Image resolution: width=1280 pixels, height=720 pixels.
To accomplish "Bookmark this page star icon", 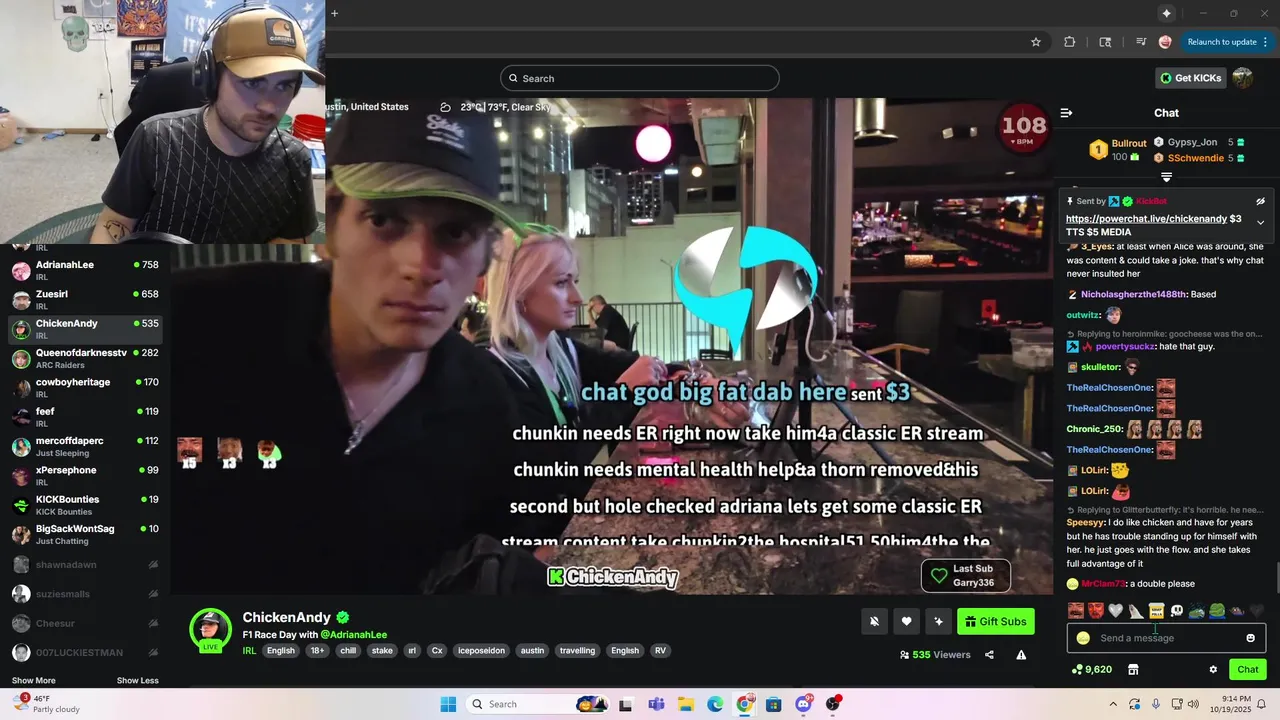I will 1036,42.
